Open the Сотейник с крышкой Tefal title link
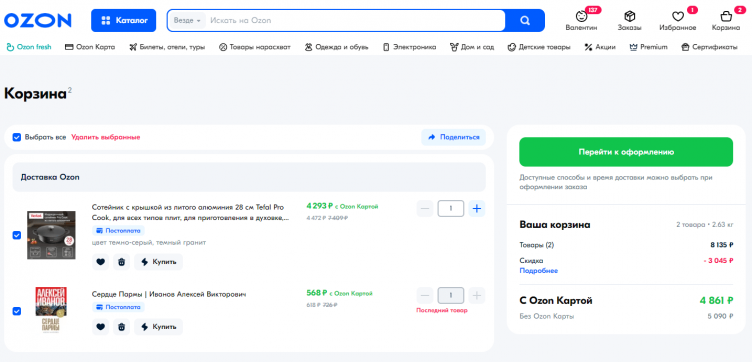Viewport: 752px width, 362px height. pyautogui.click(x=190, y=212)
